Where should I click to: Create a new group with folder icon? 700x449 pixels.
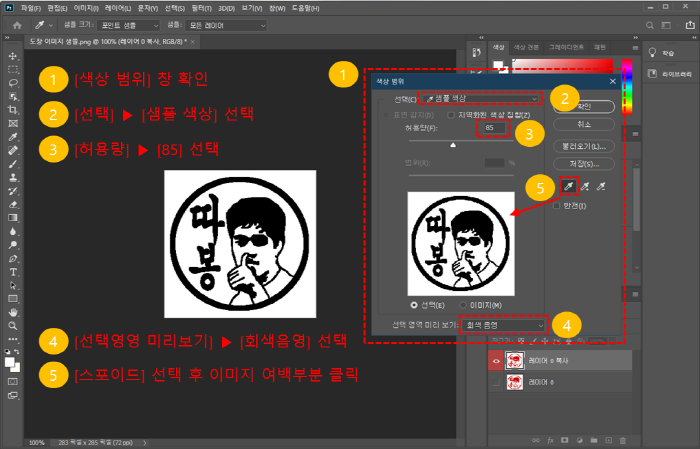coord(594,441)
